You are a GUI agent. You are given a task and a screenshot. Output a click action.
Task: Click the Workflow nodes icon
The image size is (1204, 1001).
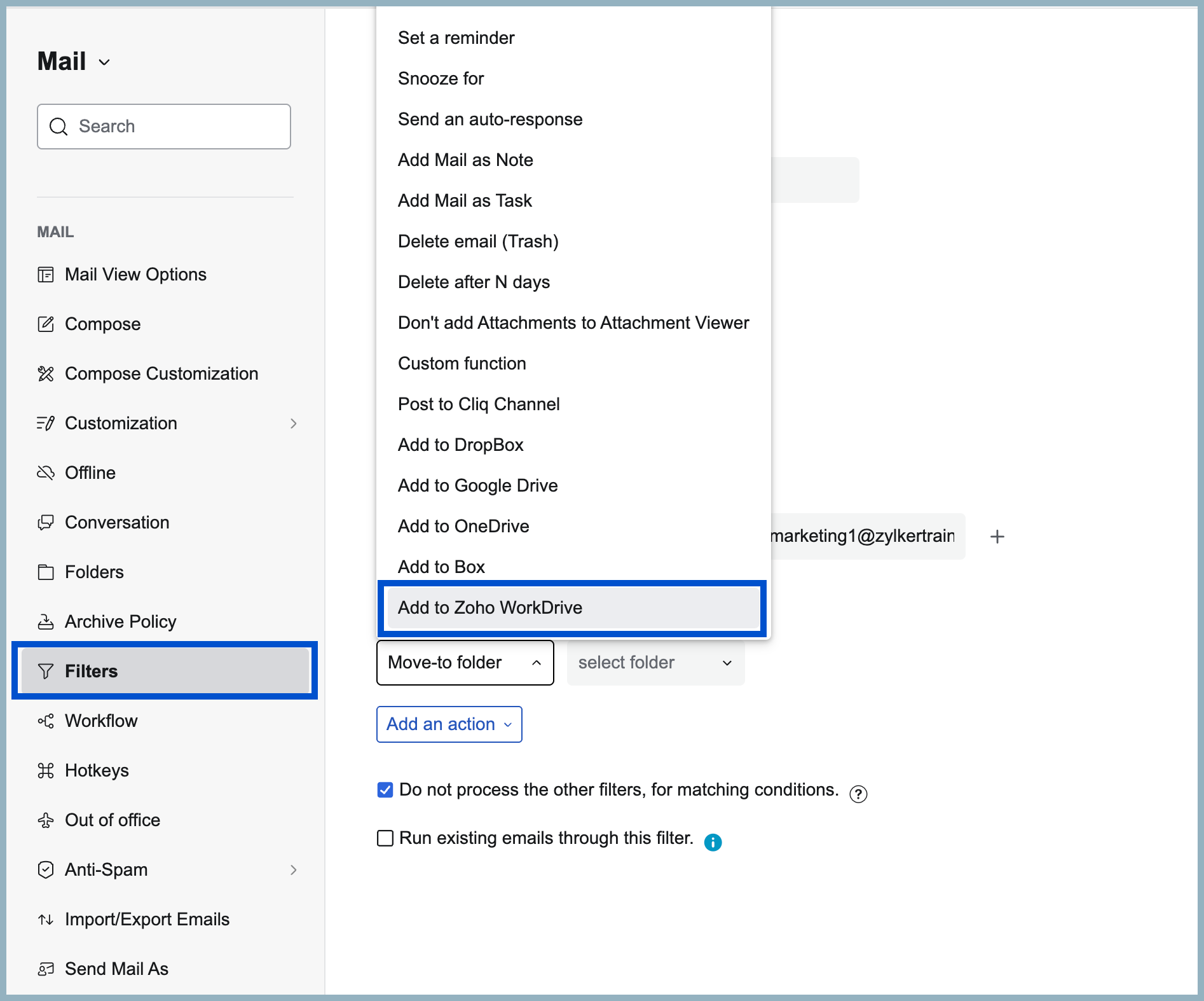46,721
